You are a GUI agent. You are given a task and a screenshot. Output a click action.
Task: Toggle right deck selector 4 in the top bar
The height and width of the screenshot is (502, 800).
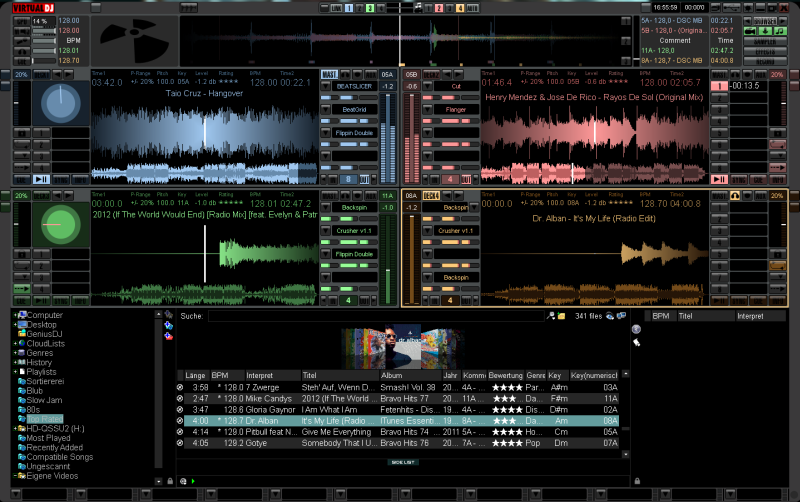[460, 8]
